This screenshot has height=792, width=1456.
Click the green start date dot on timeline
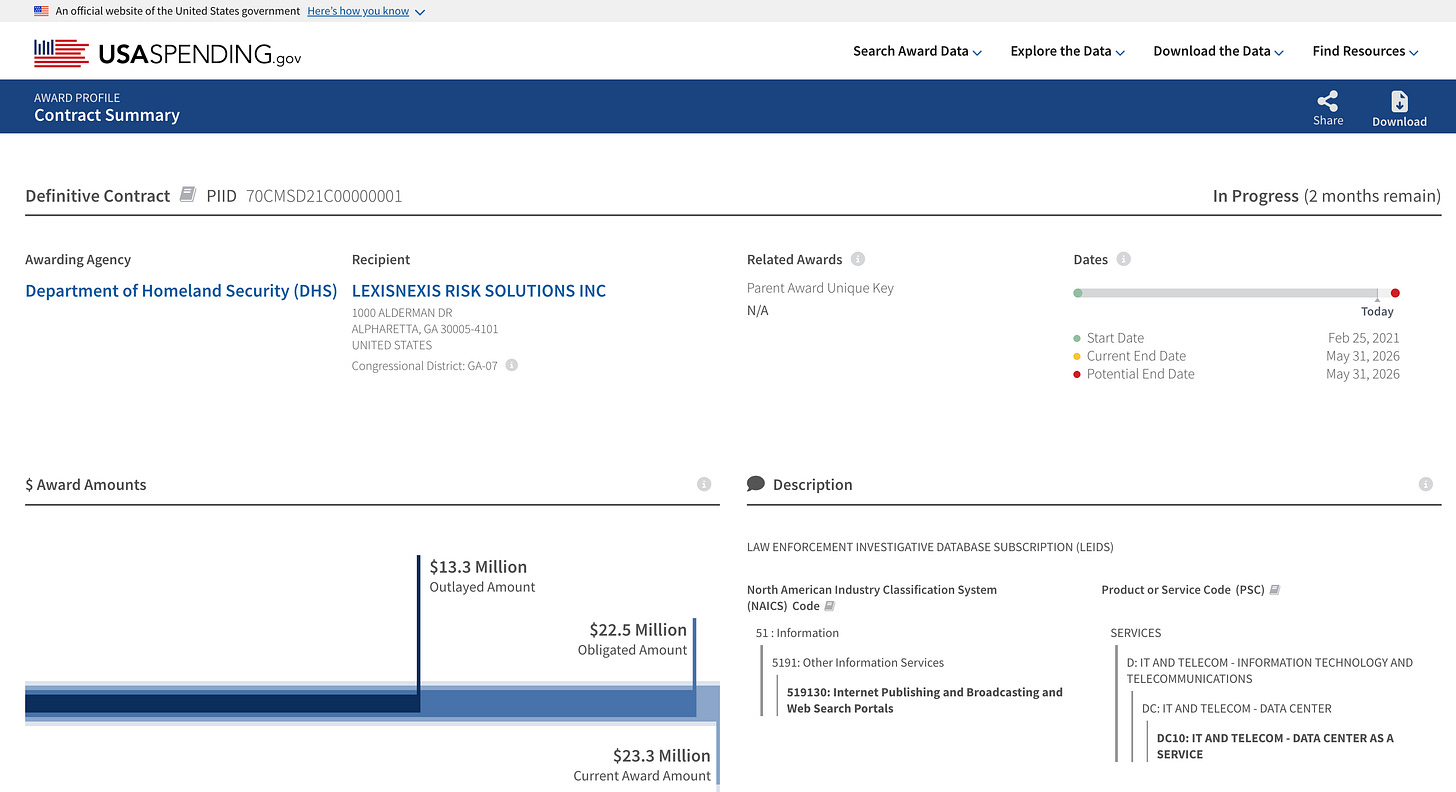[x=1077, y=293]
